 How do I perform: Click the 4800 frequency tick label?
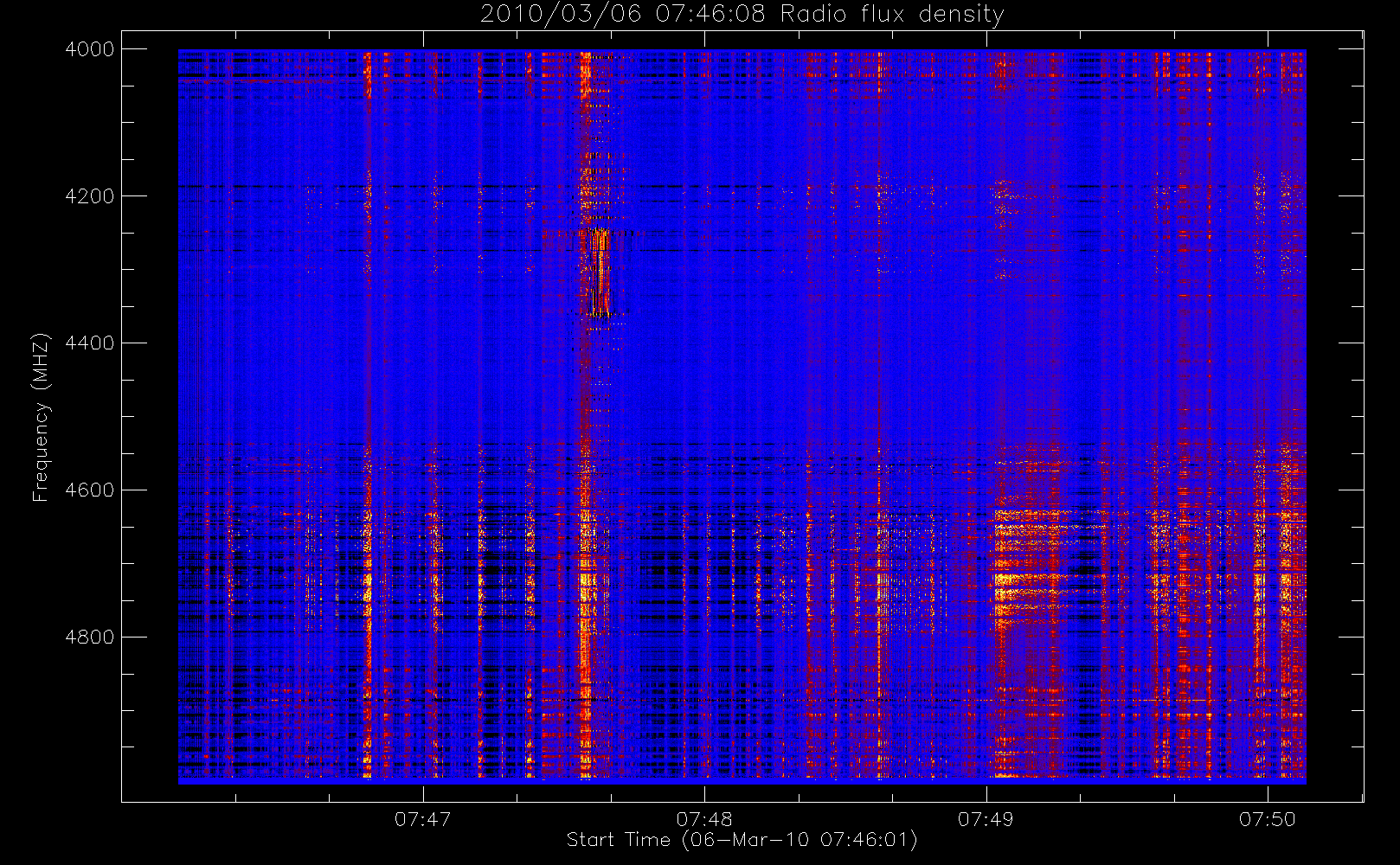click(x=90, y=638)
